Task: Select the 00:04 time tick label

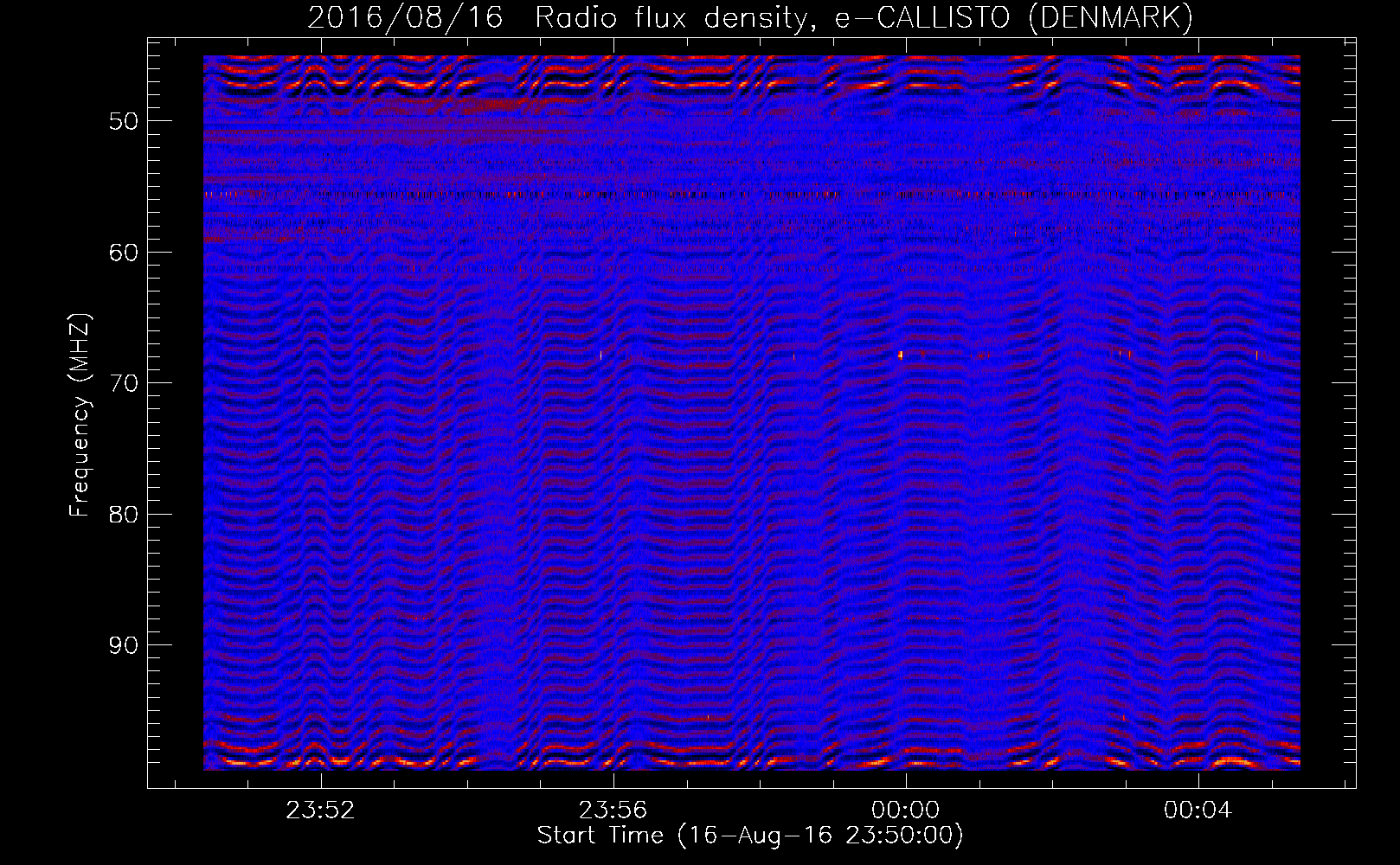Action: [x=1198, y=811]
